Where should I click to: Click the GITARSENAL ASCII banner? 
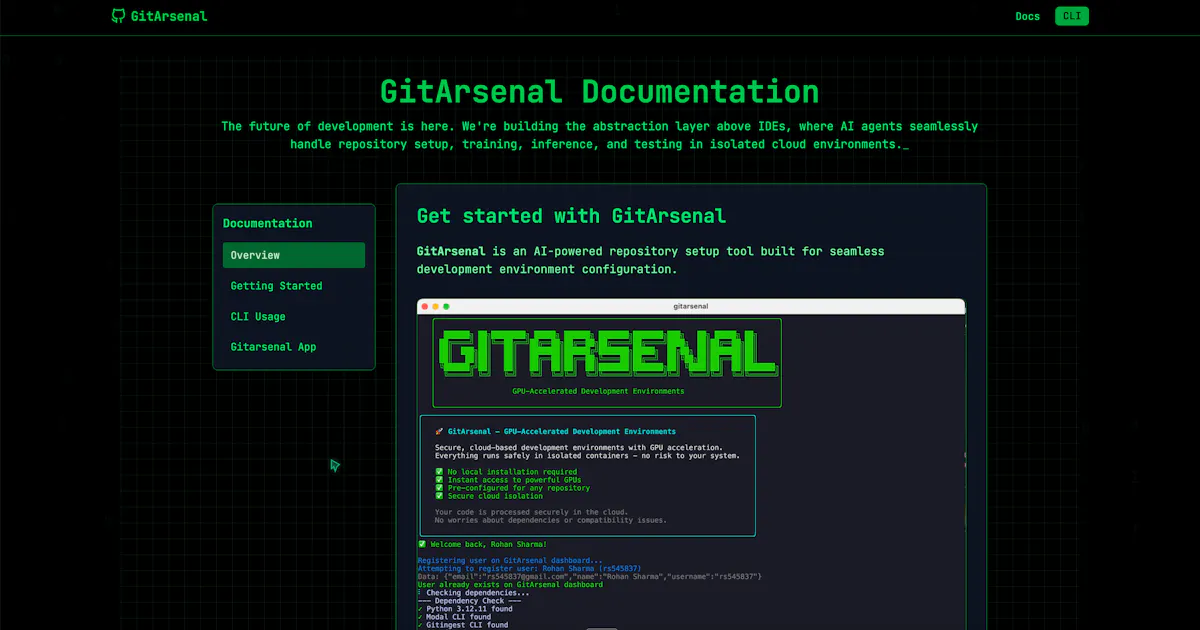[607, 353]
